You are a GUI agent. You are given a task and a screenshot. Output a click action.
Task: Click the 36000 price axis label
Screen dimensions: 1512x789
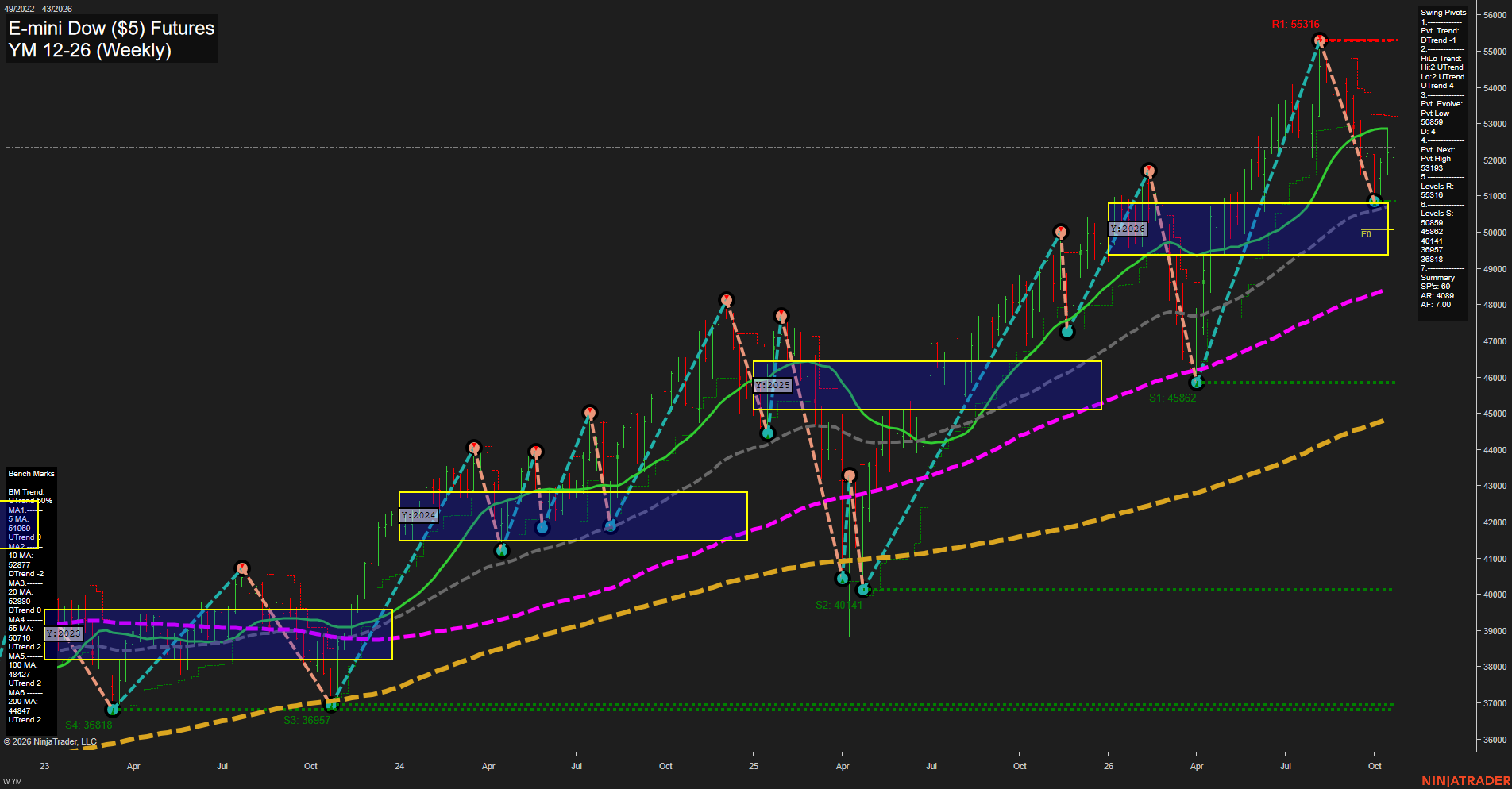point(1495,740)
